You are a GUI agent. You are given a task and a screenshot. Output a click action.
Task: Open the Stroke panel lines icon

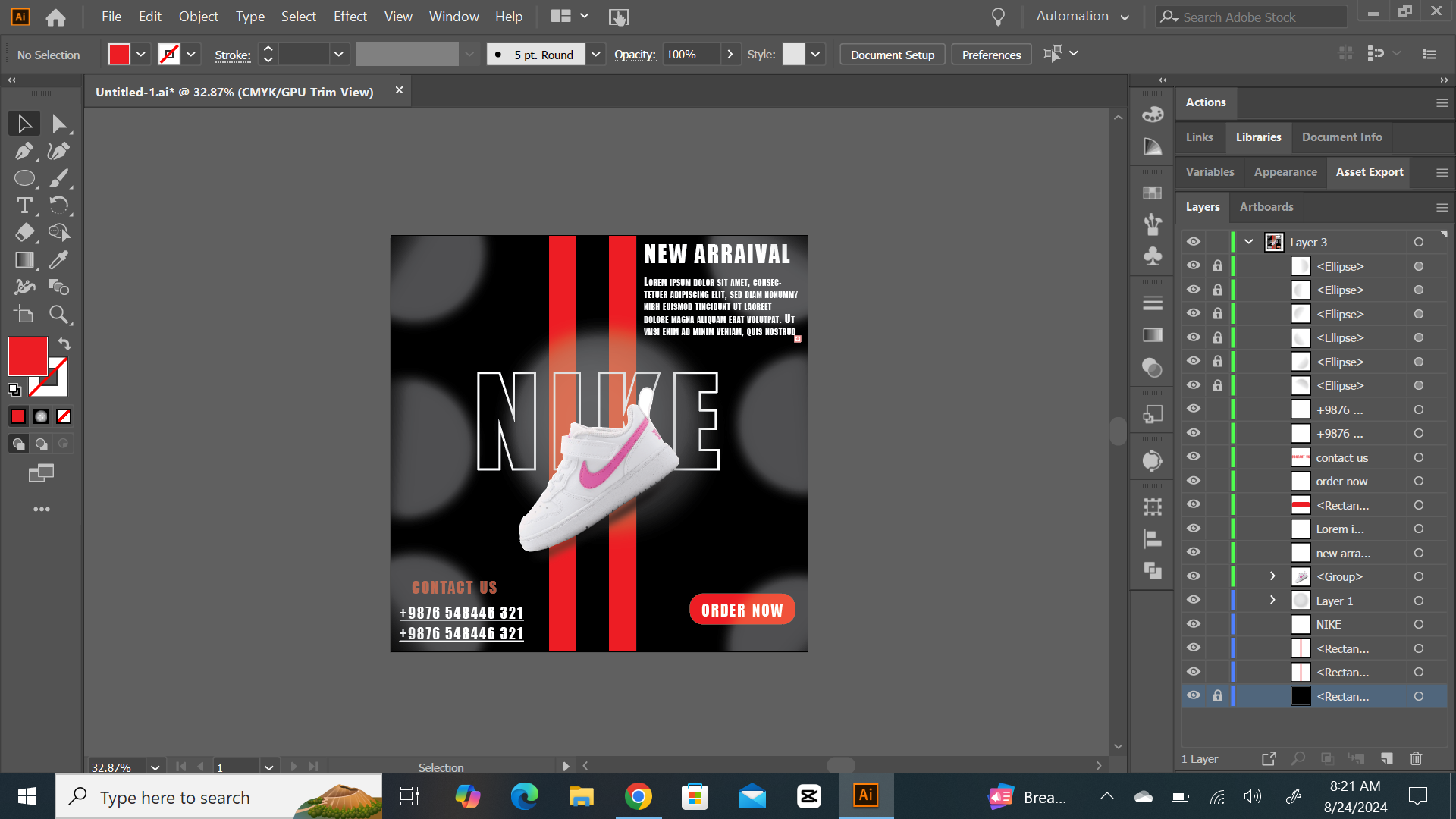click(x=1153, y=303)
